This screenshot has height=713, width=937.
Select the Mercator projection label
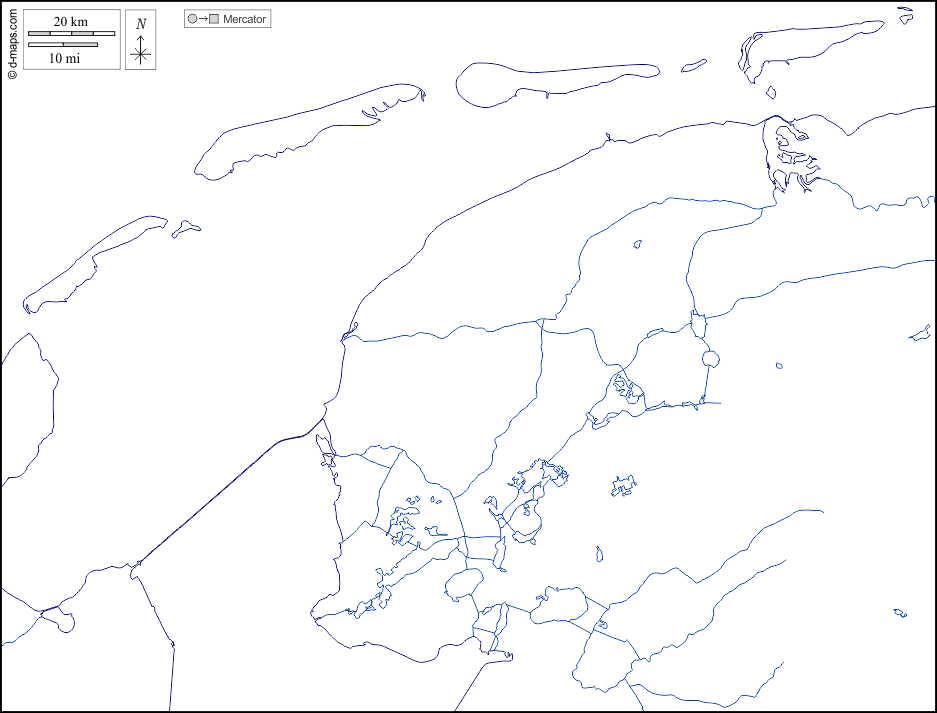point(245,19)
